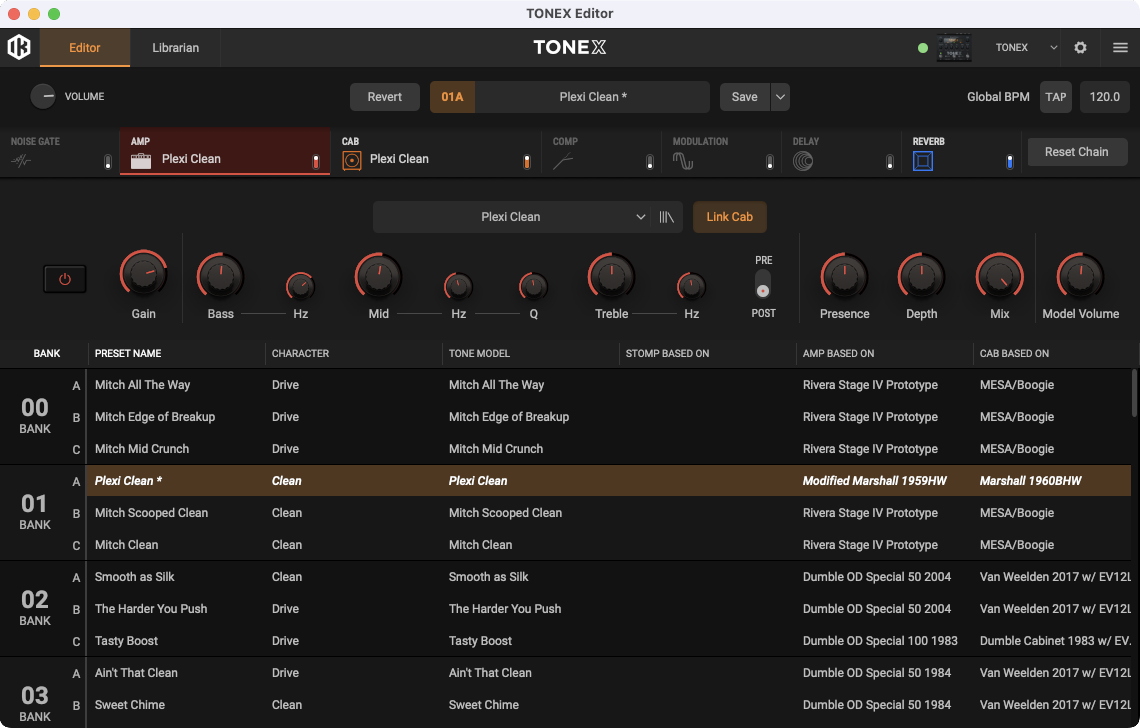
Task: Click the Gain knob
Action: click(x=143, y=274)
